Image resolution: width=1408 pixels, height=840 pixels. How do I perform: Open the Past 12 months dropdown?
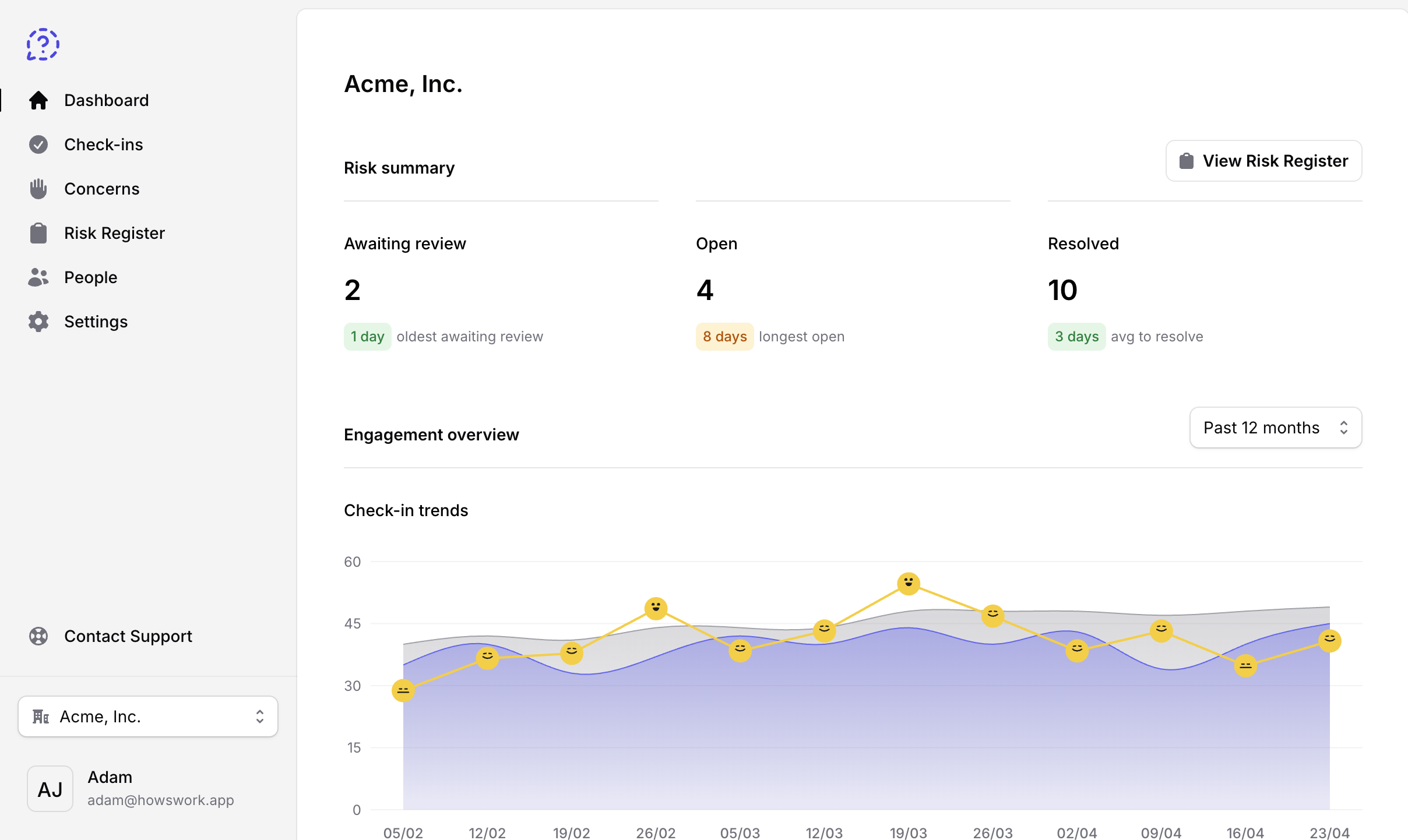point(1275,427)
